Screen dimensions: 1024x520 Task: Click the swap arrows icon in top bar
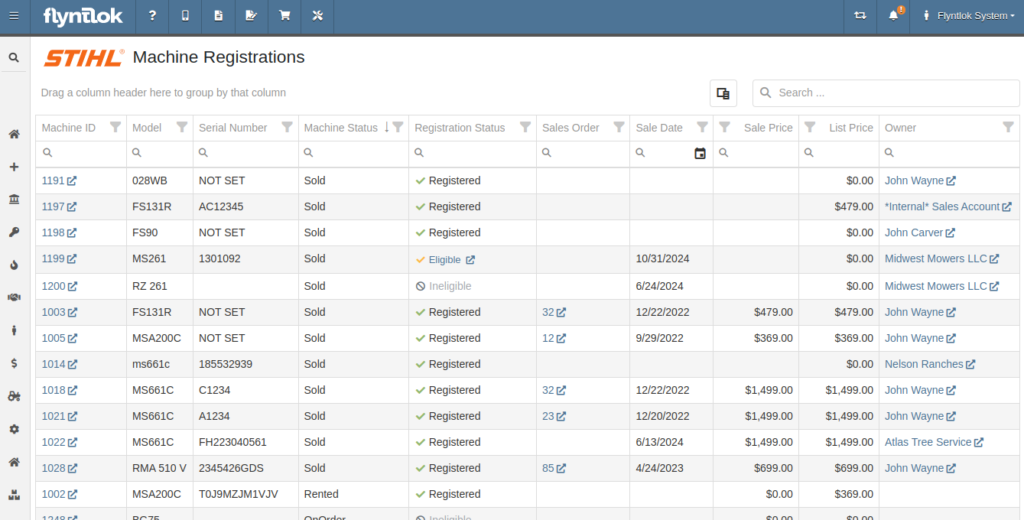(x=860, y=16)
